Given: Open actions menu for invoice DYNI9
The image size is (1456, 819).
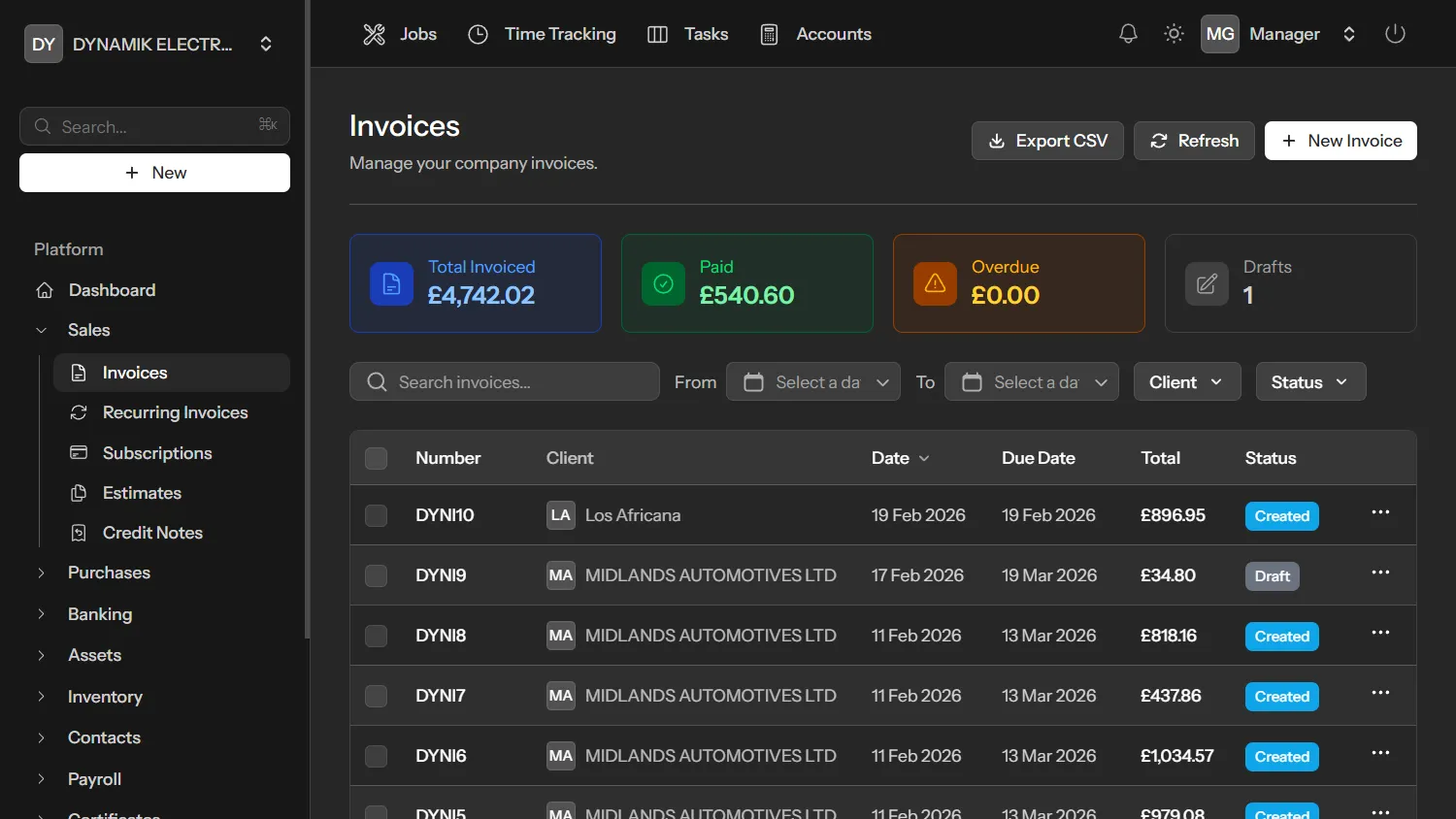Looking at the screenshot, I should point(1380,573).
